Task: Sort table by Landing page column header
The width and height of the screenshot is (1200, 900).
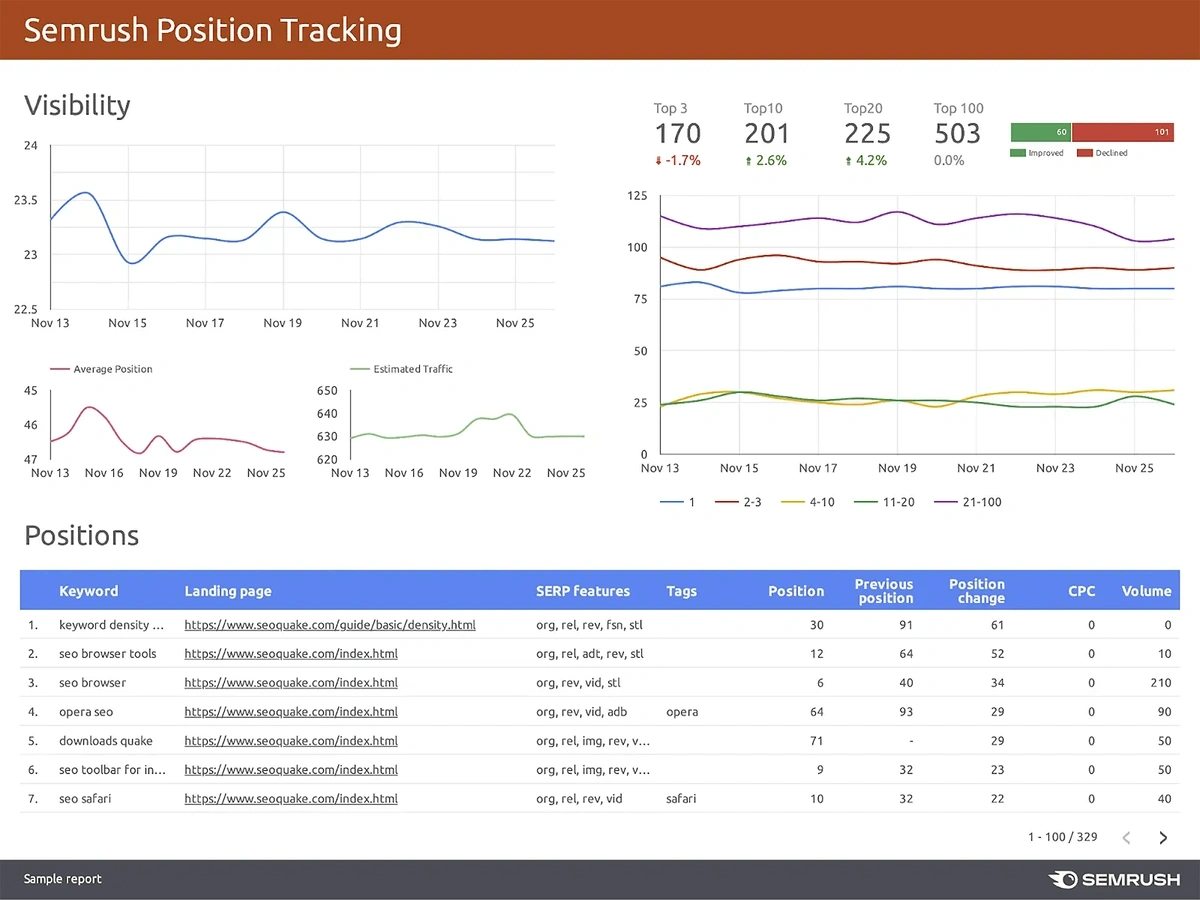Action: click(x=228, y=591)
